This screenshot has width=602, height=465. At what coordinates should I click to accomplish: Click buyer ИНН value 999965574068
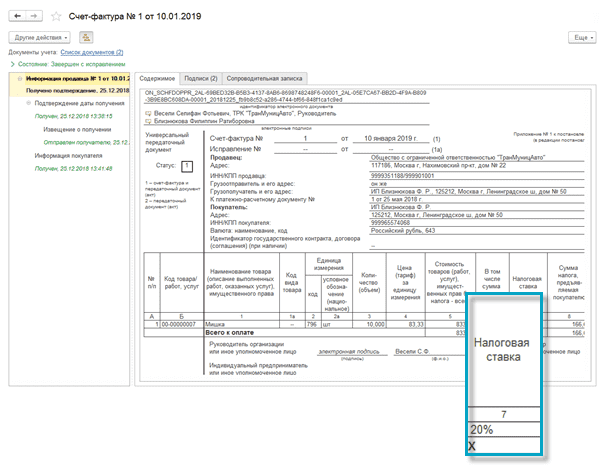click(x=390, y=223)
